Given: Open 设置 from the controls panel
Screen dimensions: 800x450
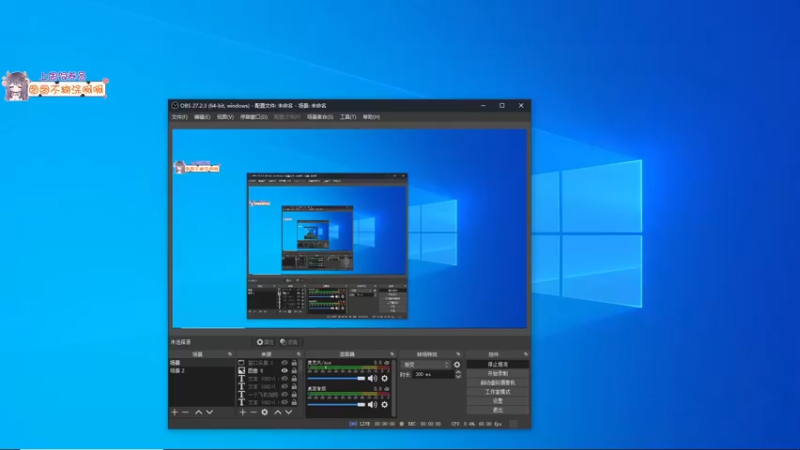Looking at the screenshot, I should [x=497, y=401].
